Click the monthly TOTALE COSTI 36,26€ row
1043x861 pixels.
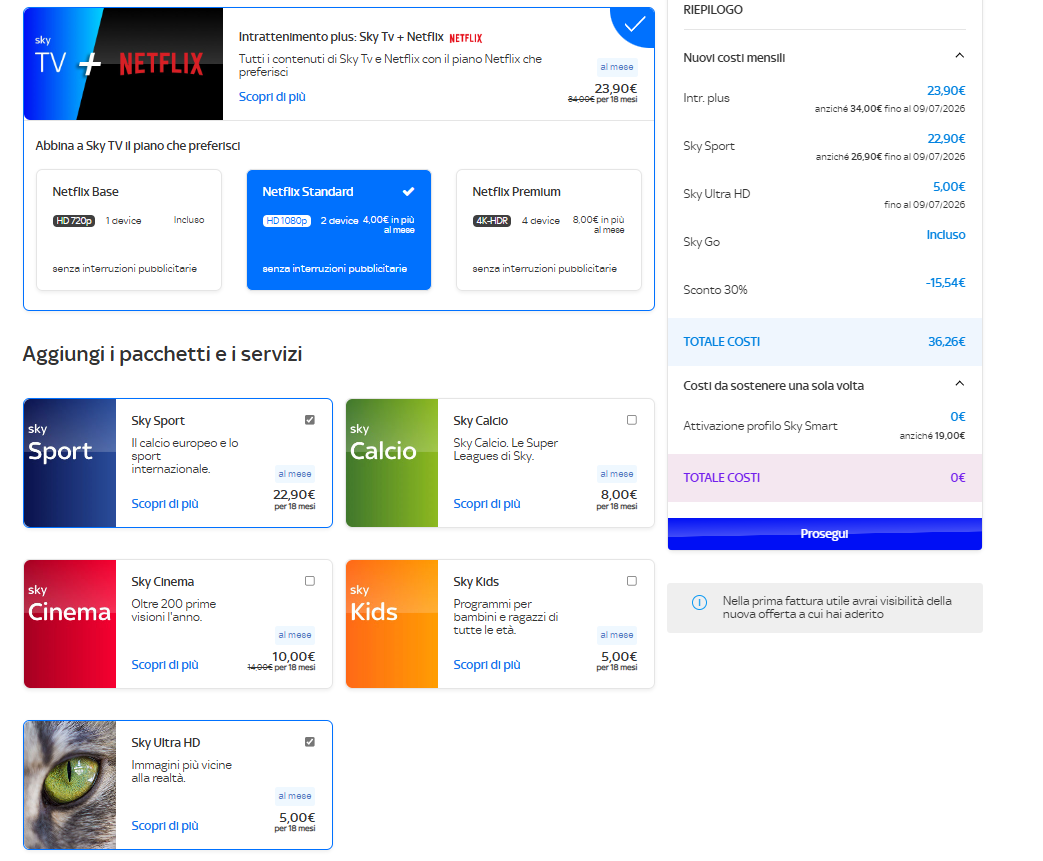[x=825, y=342]
